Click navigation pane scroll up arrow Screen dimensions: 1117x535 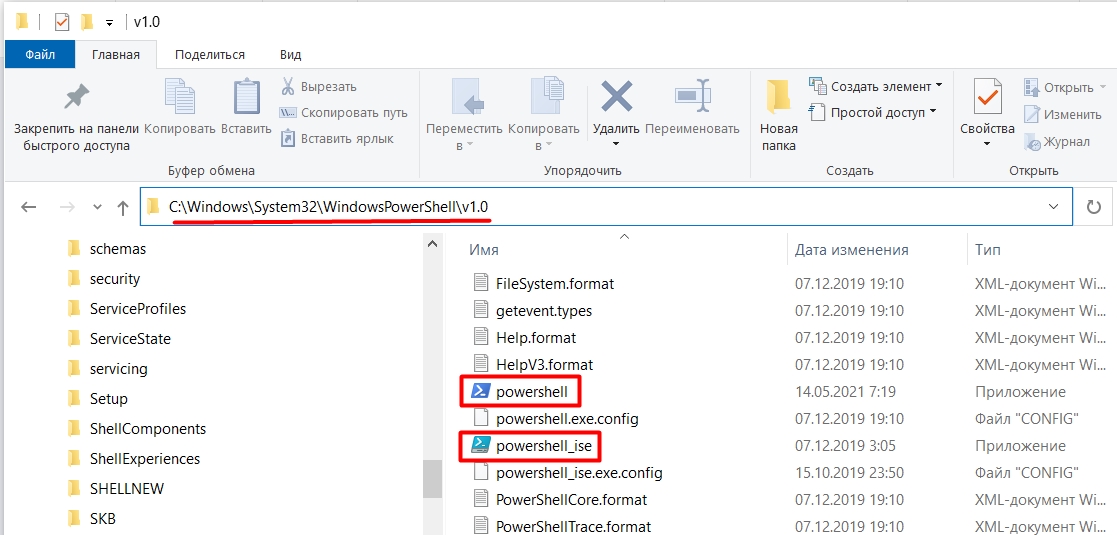coord(432,244)
